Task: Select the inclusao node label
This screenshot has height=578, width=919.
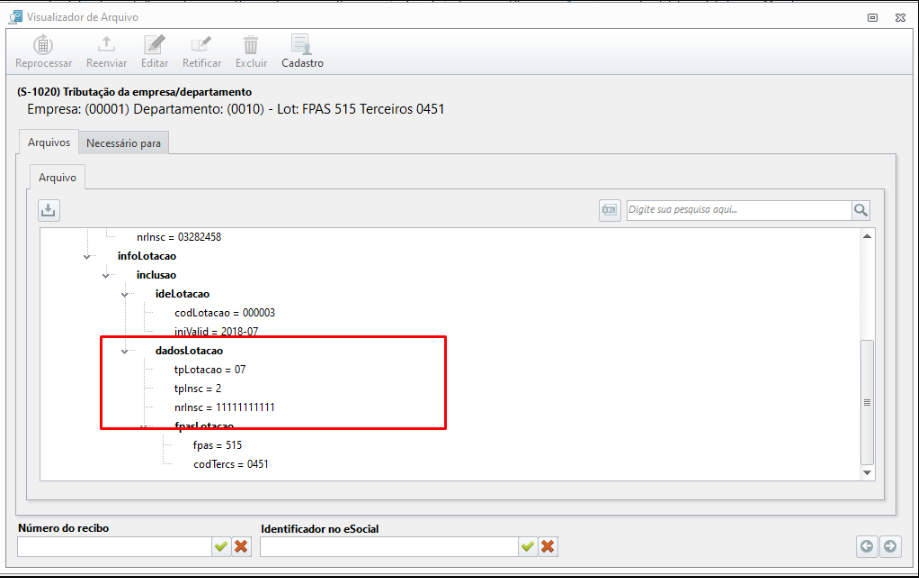Action: (156, 275)
